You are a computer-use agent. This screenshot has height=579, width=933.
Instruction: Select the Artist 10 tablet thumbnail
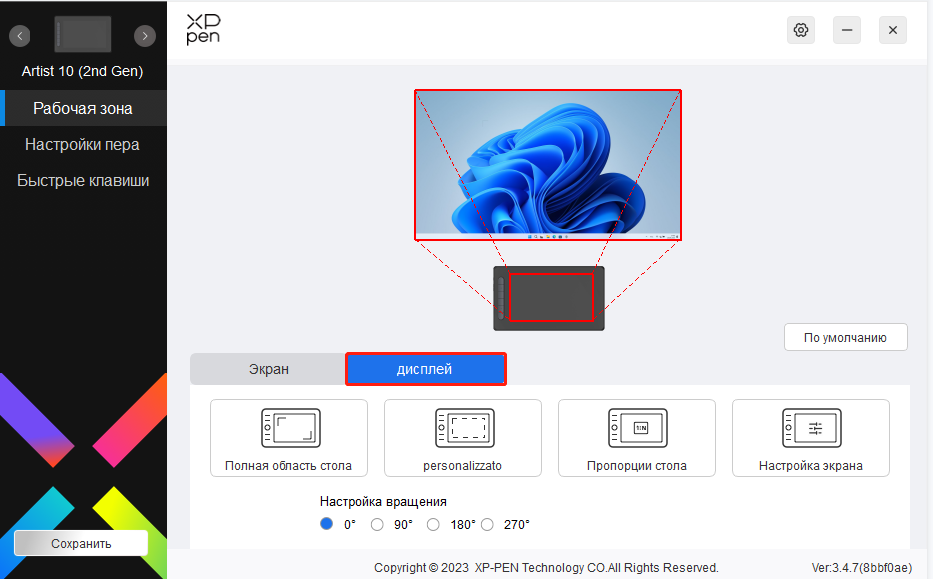coord(83,34)
